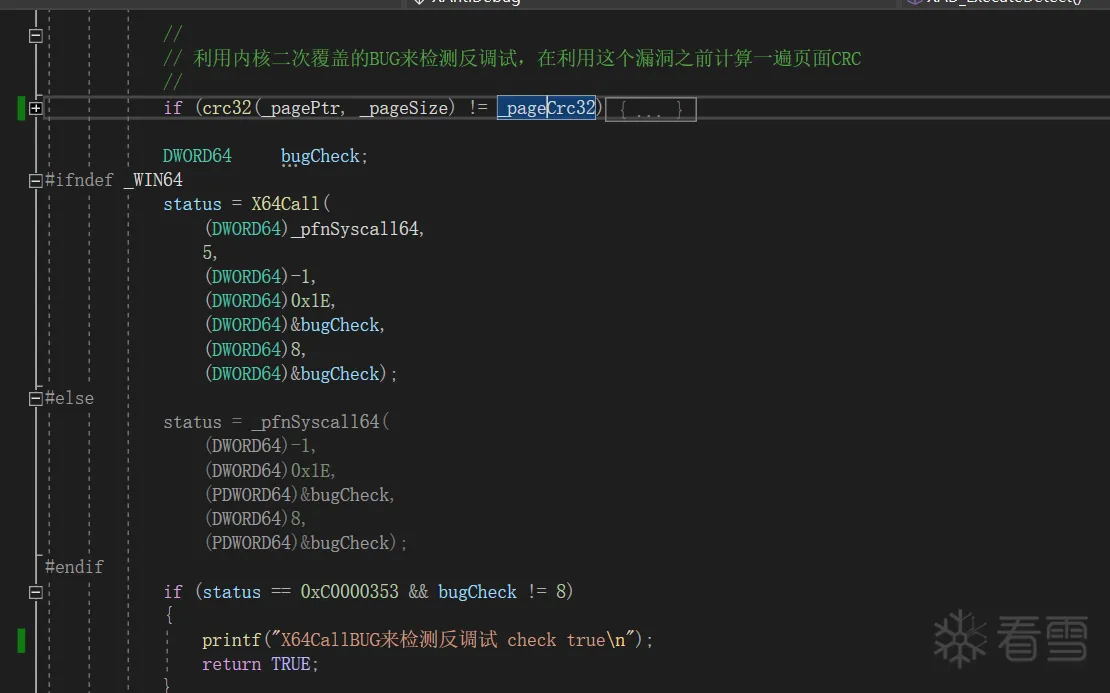1110x693 pixels.
Task: Collapse the #else region fold toggle
Action: 35,399
